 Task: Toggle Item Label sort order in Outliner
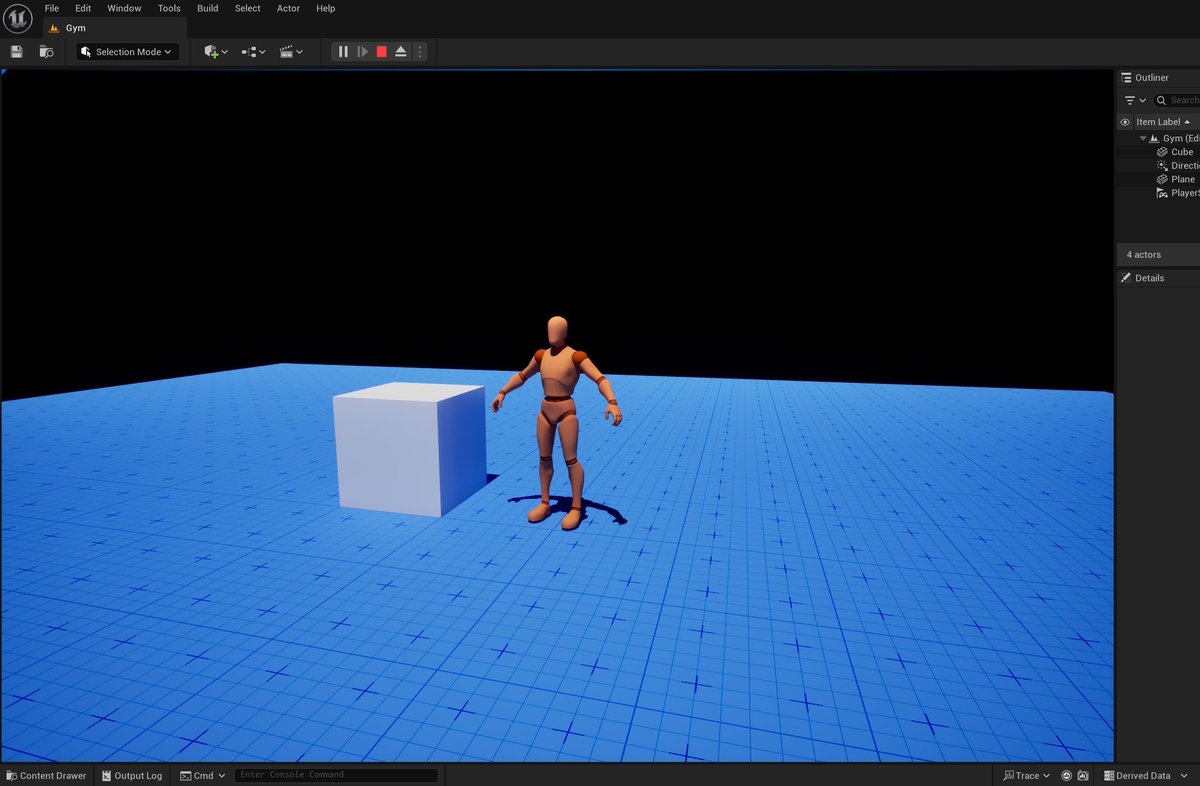coord(1156,121)
